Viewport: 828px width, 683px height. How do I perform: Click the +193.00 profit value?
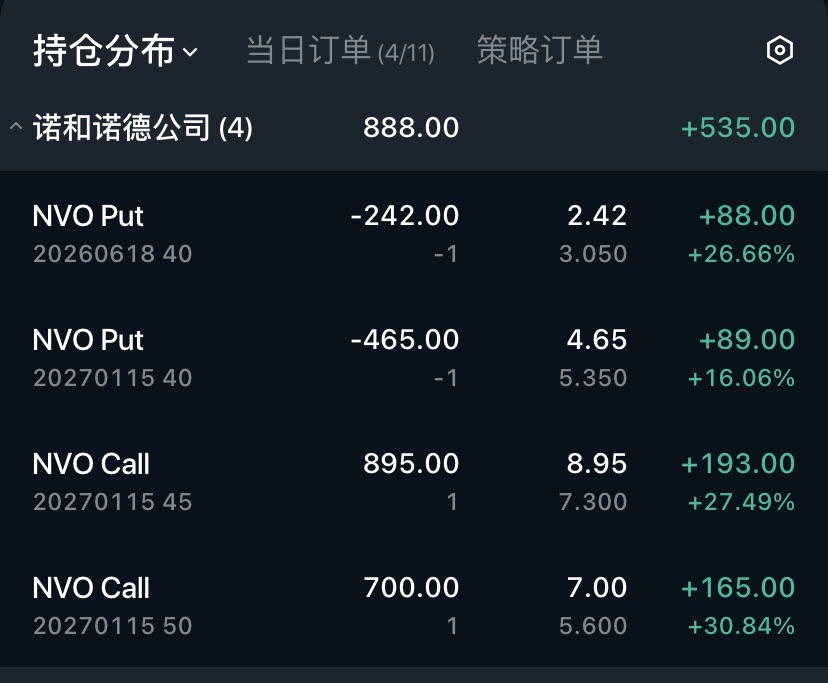pyautogui.click(x=738, y=464)
